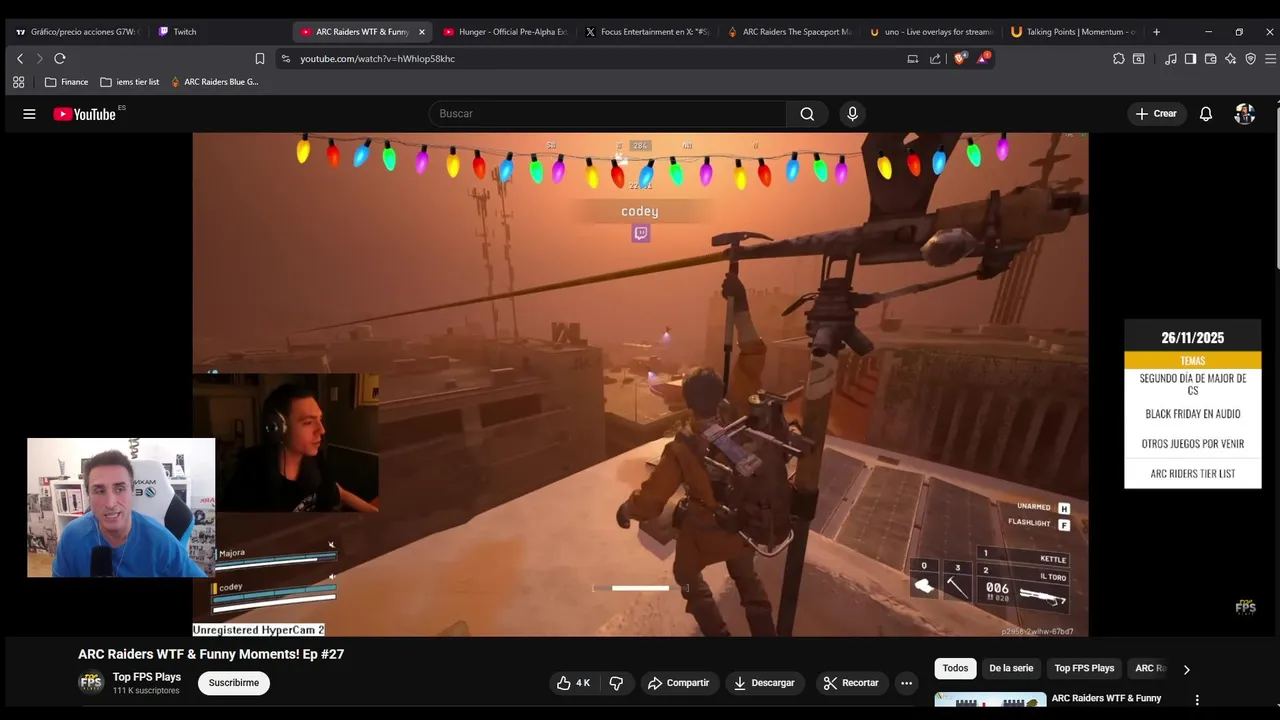Viewport: 1280px width, 720px height.
Task: Click the share page icon in address bar
Action: [x=935, y=59]
